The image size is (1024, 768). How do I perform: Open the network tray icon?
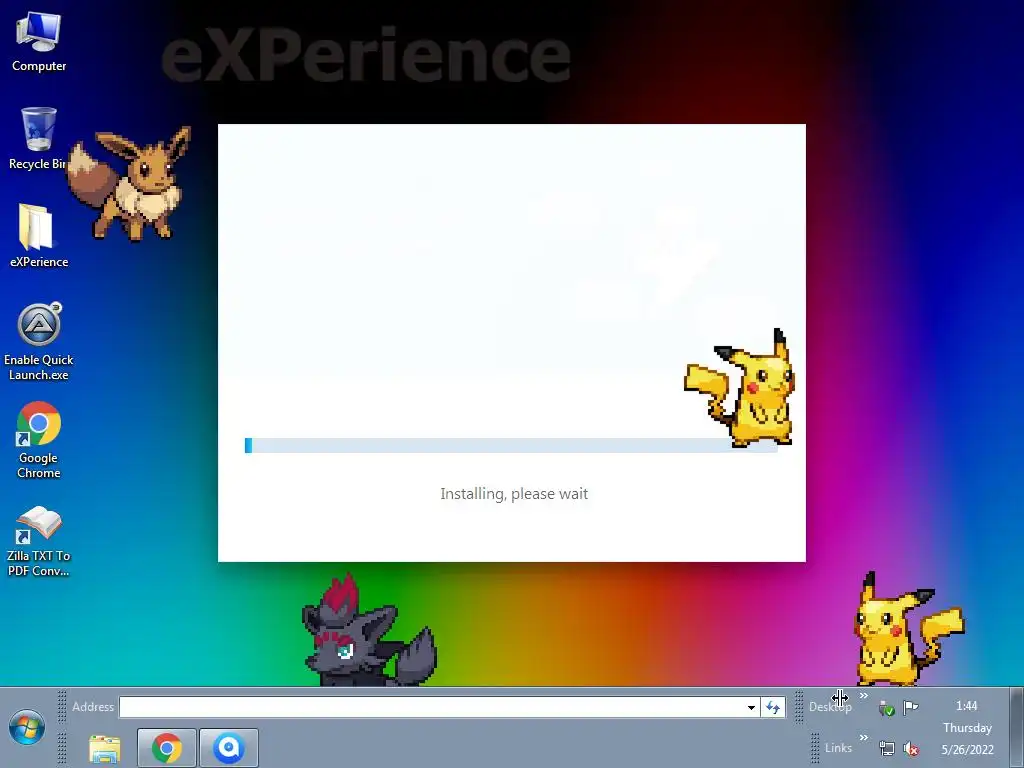(x=886, y=748)
